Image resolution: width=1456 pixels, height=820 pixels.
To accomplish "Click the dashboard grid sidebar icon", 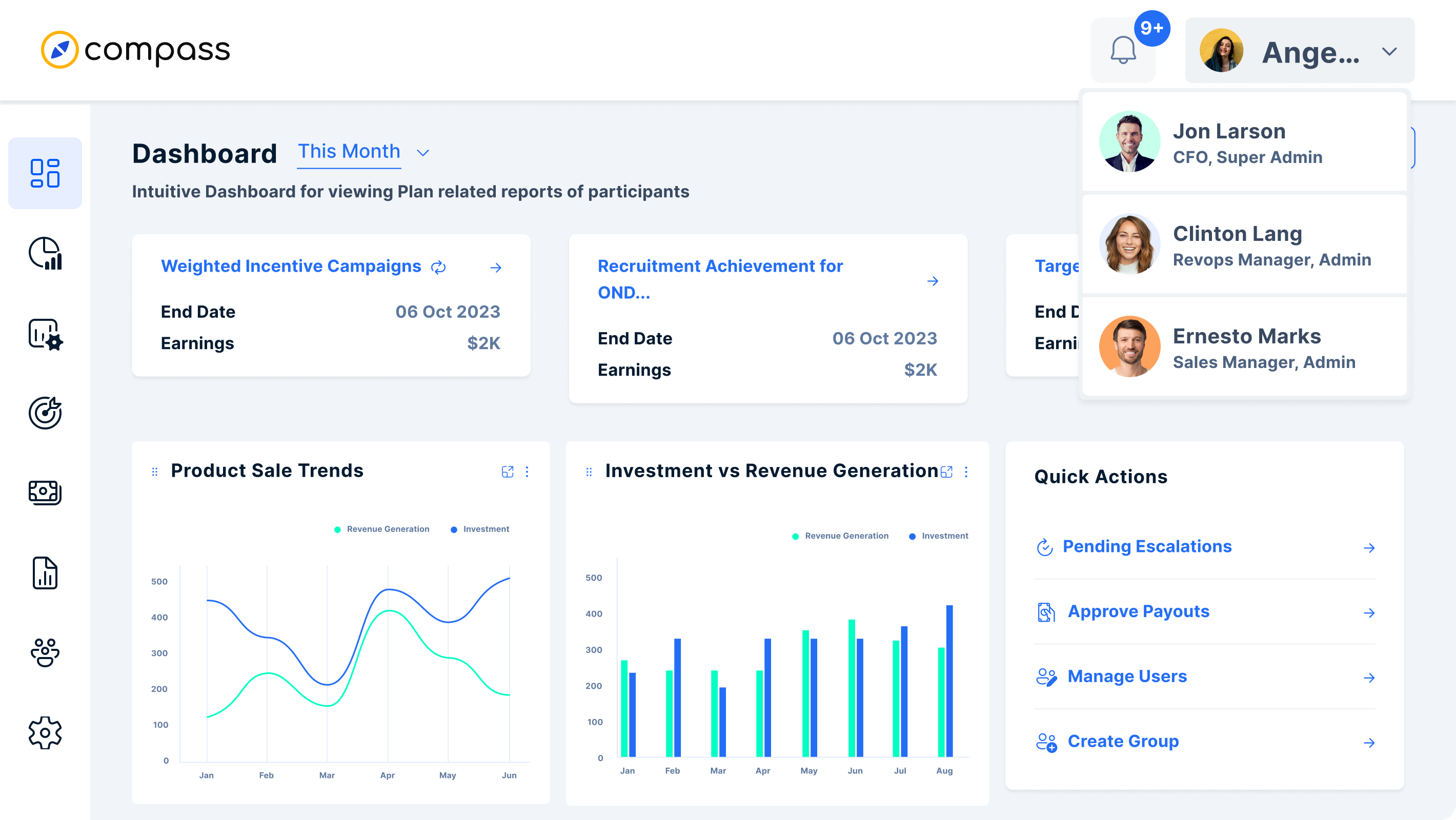I will [45, 173].
